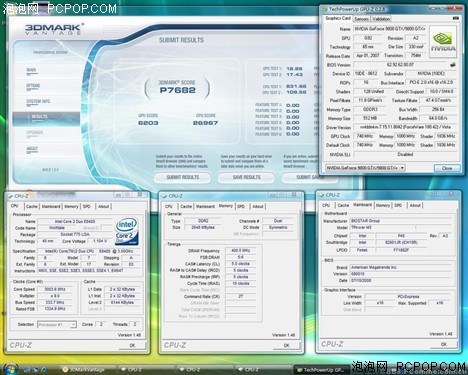Open CPU tab in the CPU-Z memory timings window
This screenshot has height=375, width=468.
[x=169, y=207]
